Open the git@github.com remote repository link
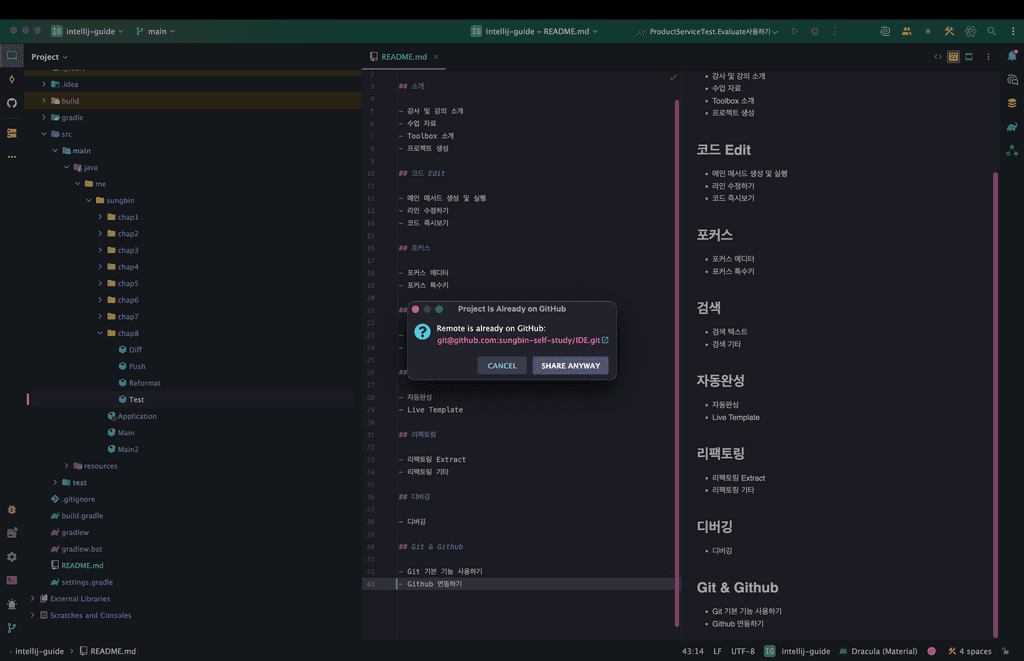Screen dimensions: 1024x661 [522, 340]
